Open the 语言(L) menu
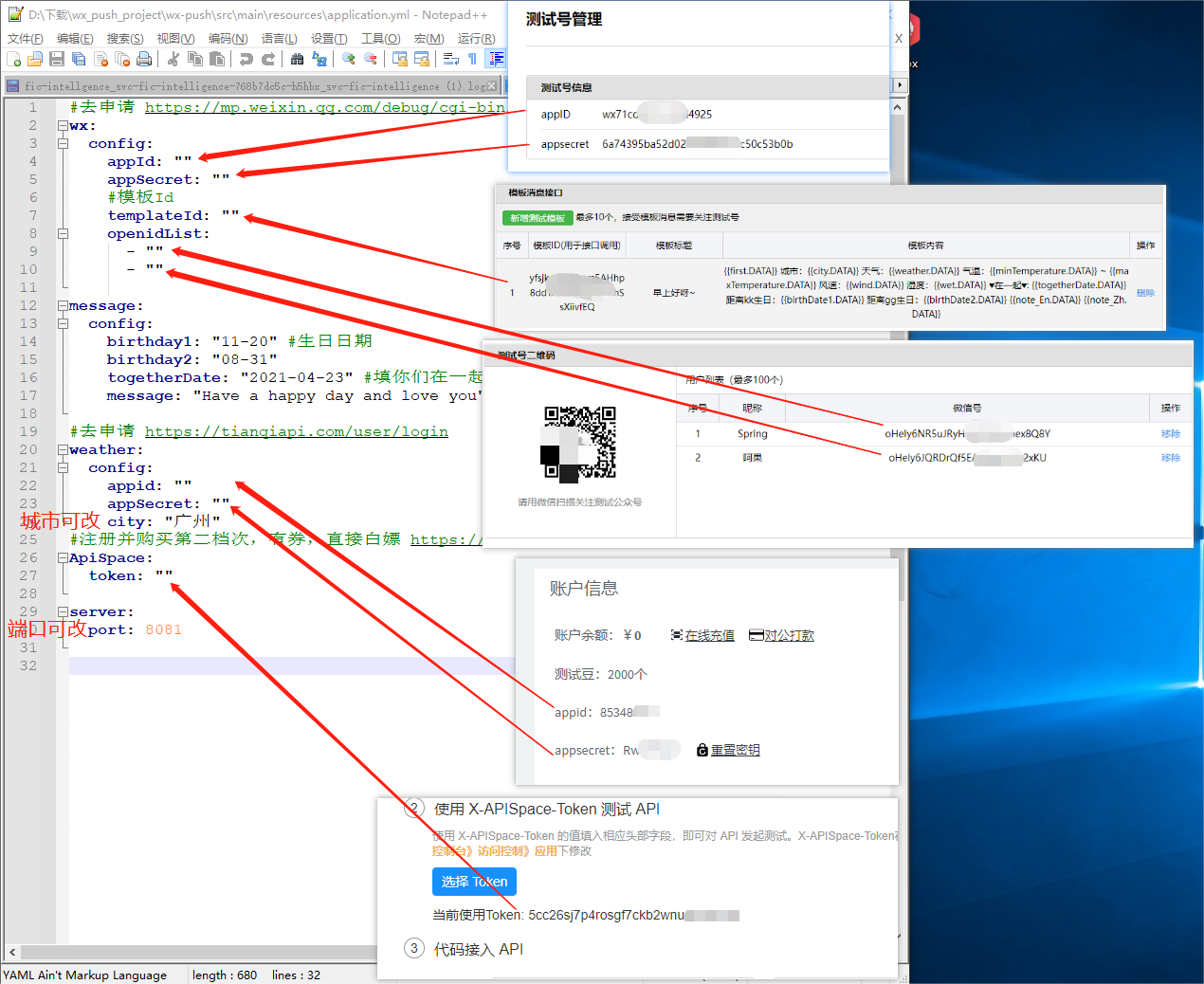This screenshot has width=1204, height=984. [x=280, y=38]
